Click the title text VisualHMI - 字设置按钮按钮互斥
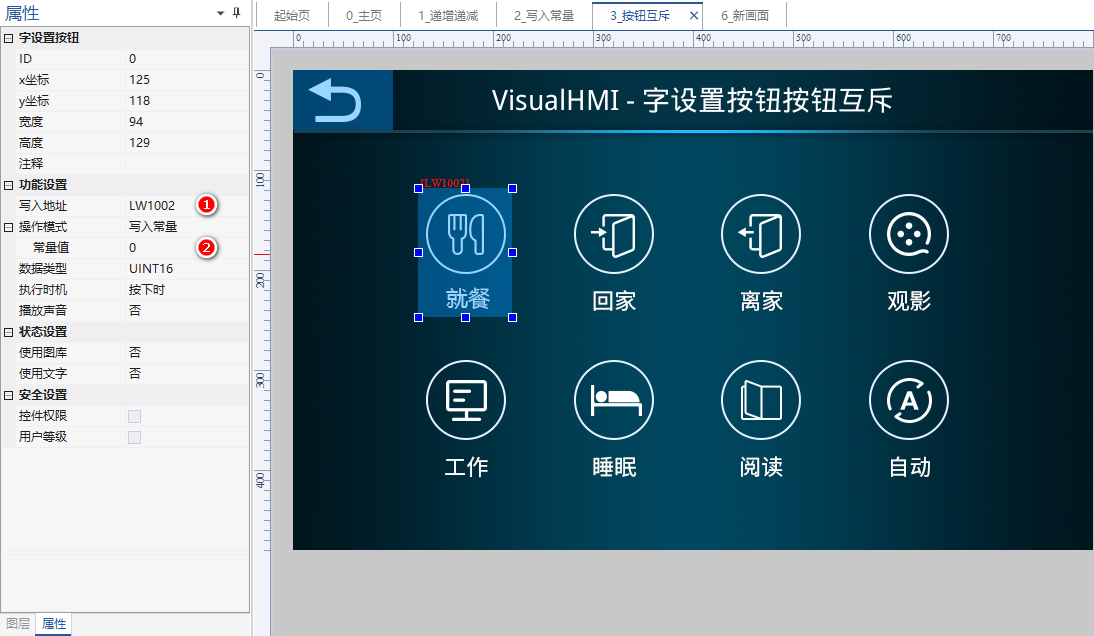This screenshot has height=636, width=1094. pos(691,100)
